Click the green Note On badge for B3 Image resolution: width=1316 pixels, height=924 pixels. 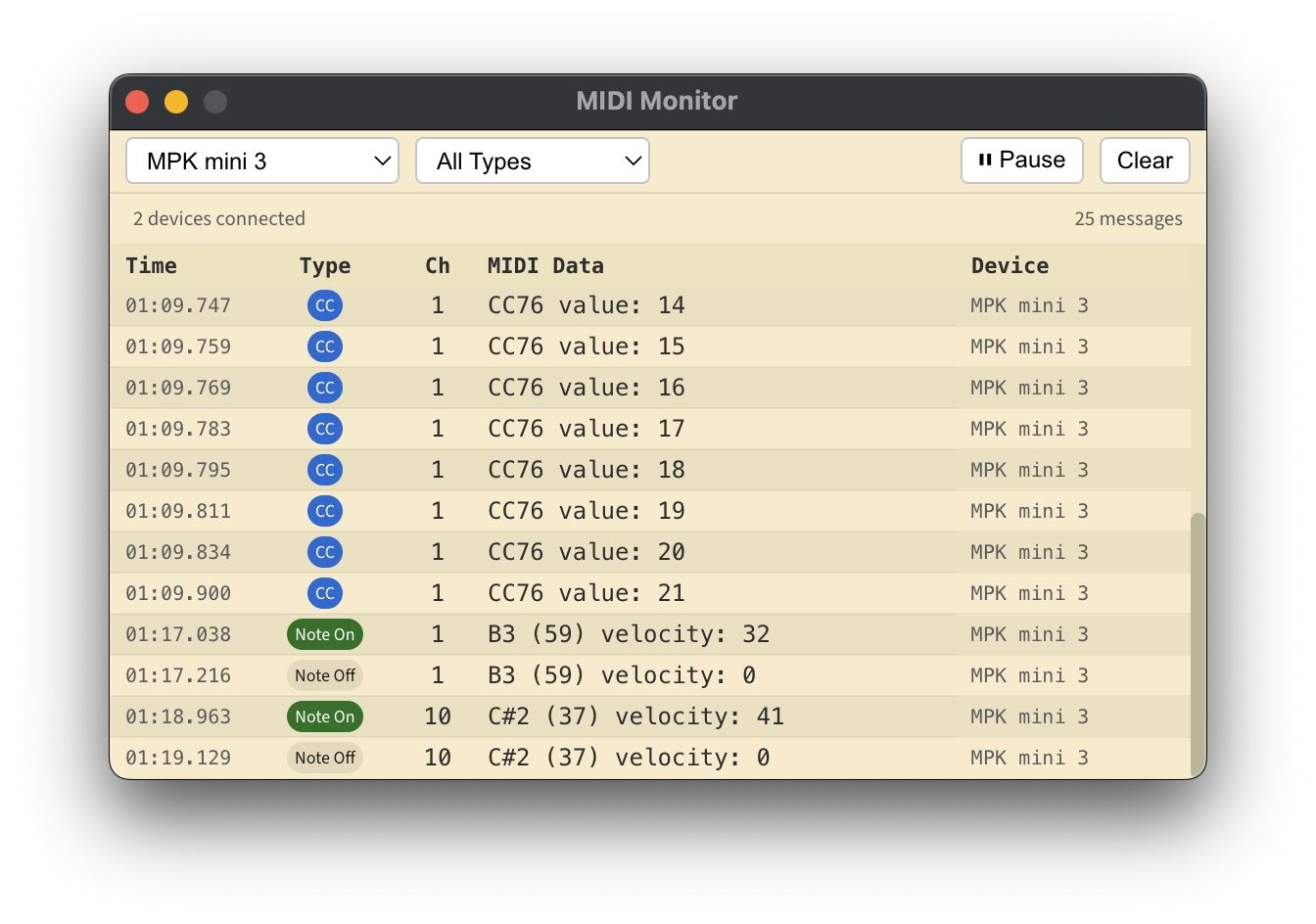(324, 634)
